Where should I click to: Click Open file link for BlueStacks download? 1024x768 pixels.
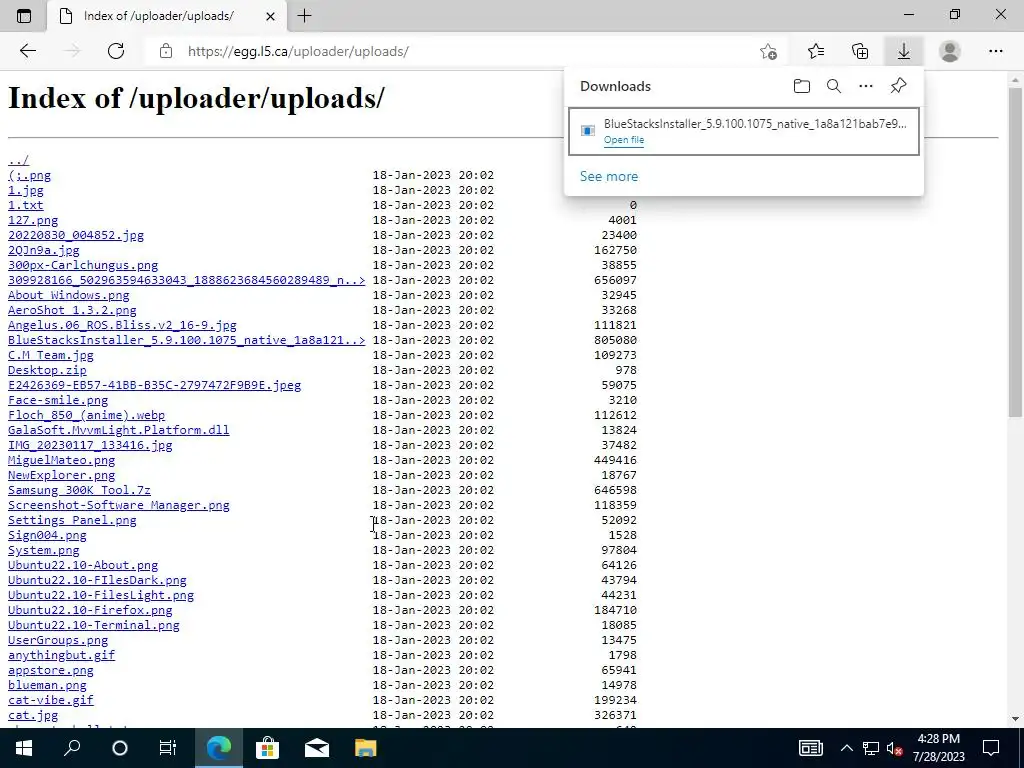coord(624,140)
